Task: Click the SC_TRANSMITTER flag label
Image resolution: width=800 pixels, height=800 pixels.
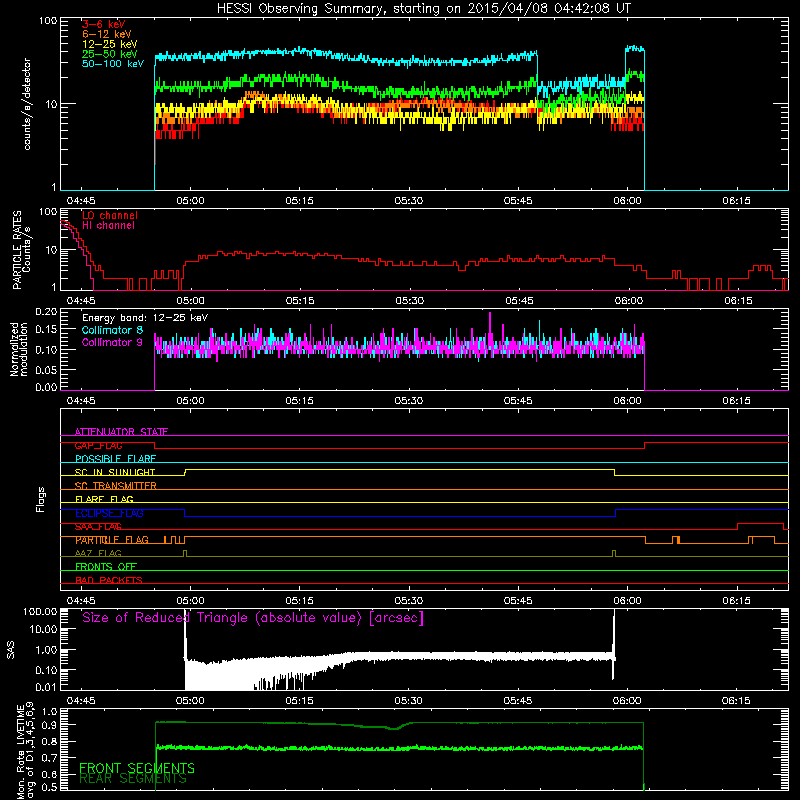Action: point(116,486)
